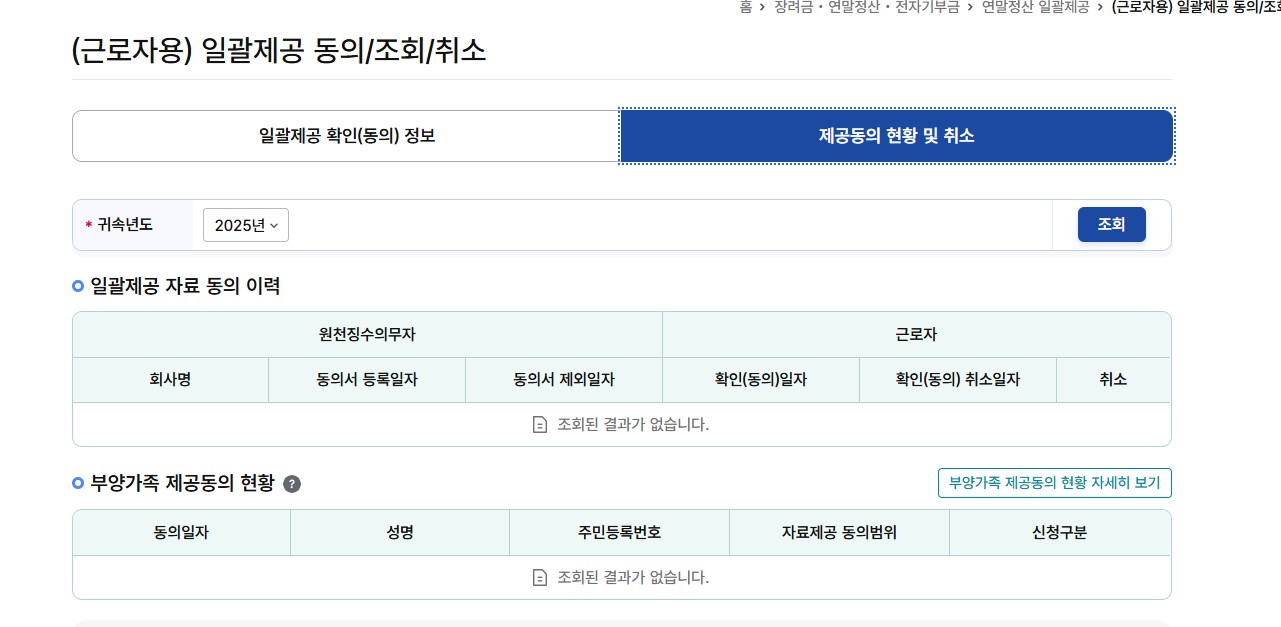Click the 신청구분 column header

click(1060, 533)
